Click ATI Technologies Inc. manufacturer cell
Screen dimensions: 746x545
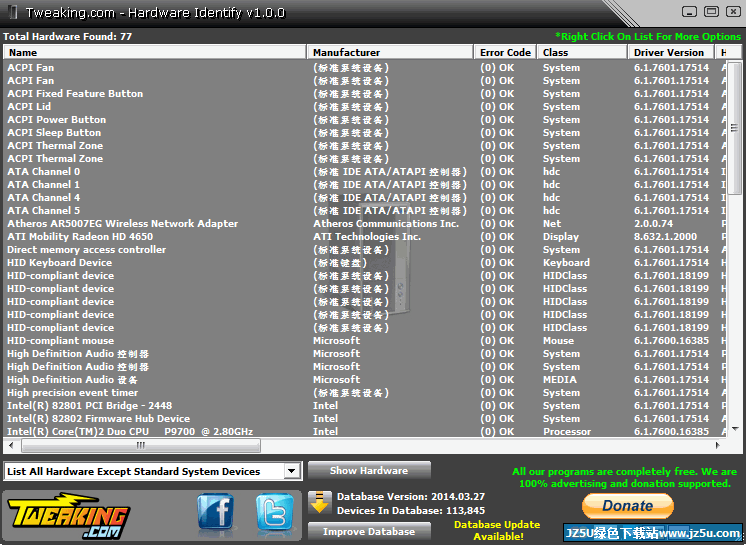pyautogui.click(x=367, y=236)
